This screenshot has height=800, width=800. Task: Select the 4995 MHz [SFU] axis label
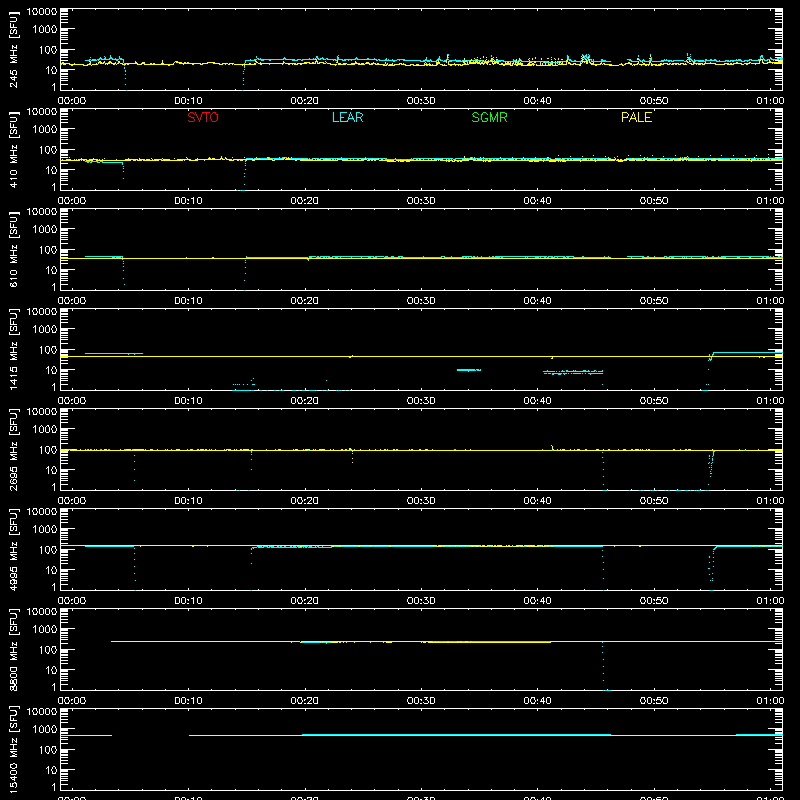pos(14,549)
